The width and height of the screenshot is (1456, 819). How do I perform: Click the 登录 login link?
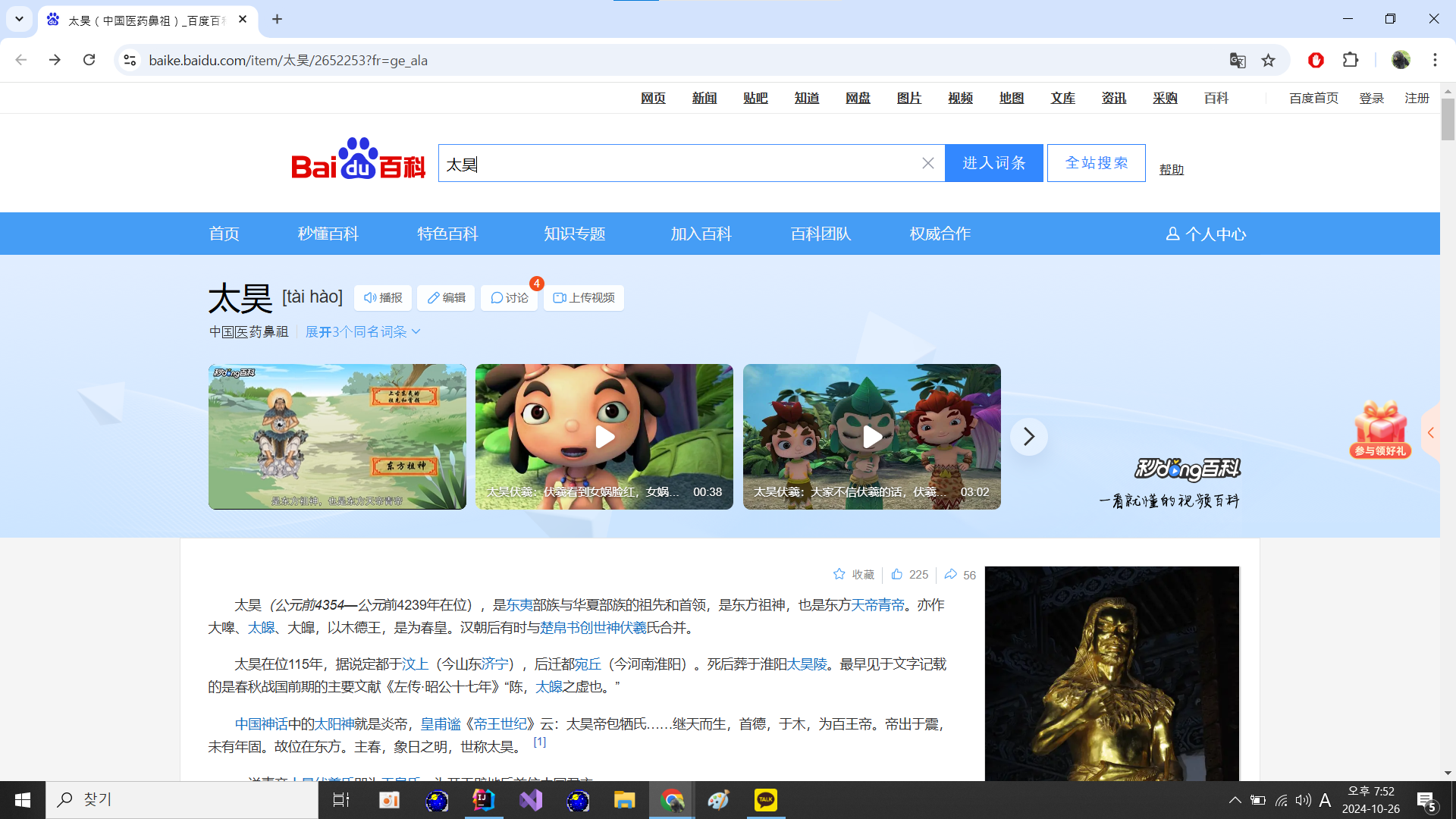(1372, 99)
